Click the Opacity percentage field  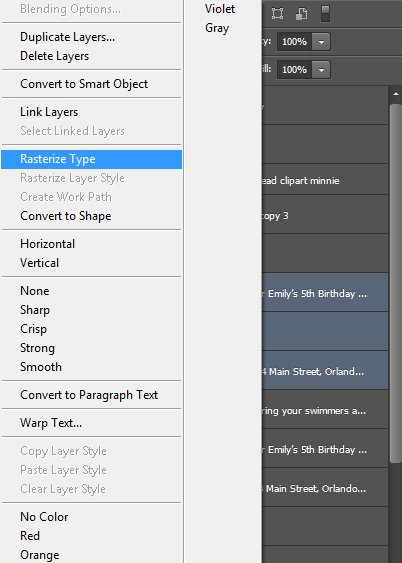click(x=295, y=42)
